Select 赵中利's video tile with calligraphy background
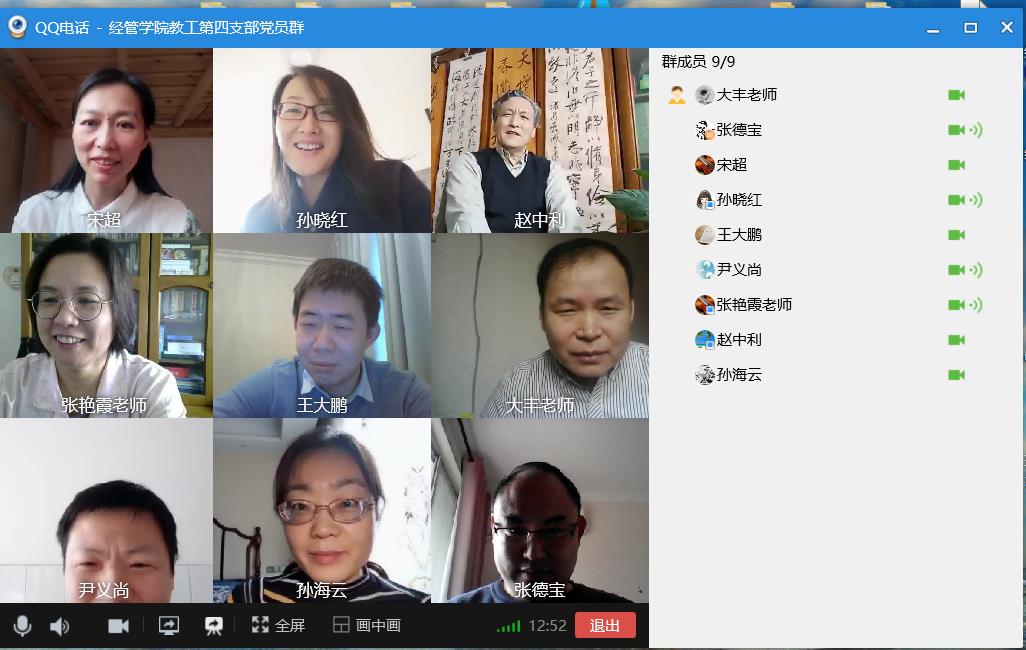Screen dimensions: 1026x650 [540, 140]
